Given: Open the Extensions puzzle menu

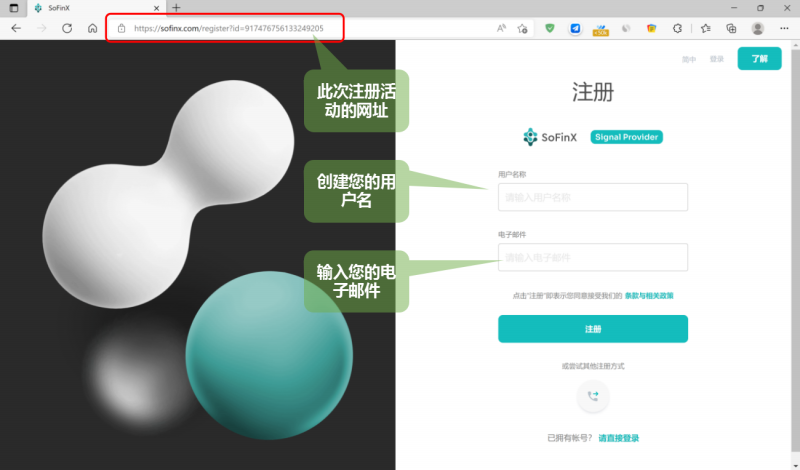Looking at the screenshot, I should click(677, 29).
